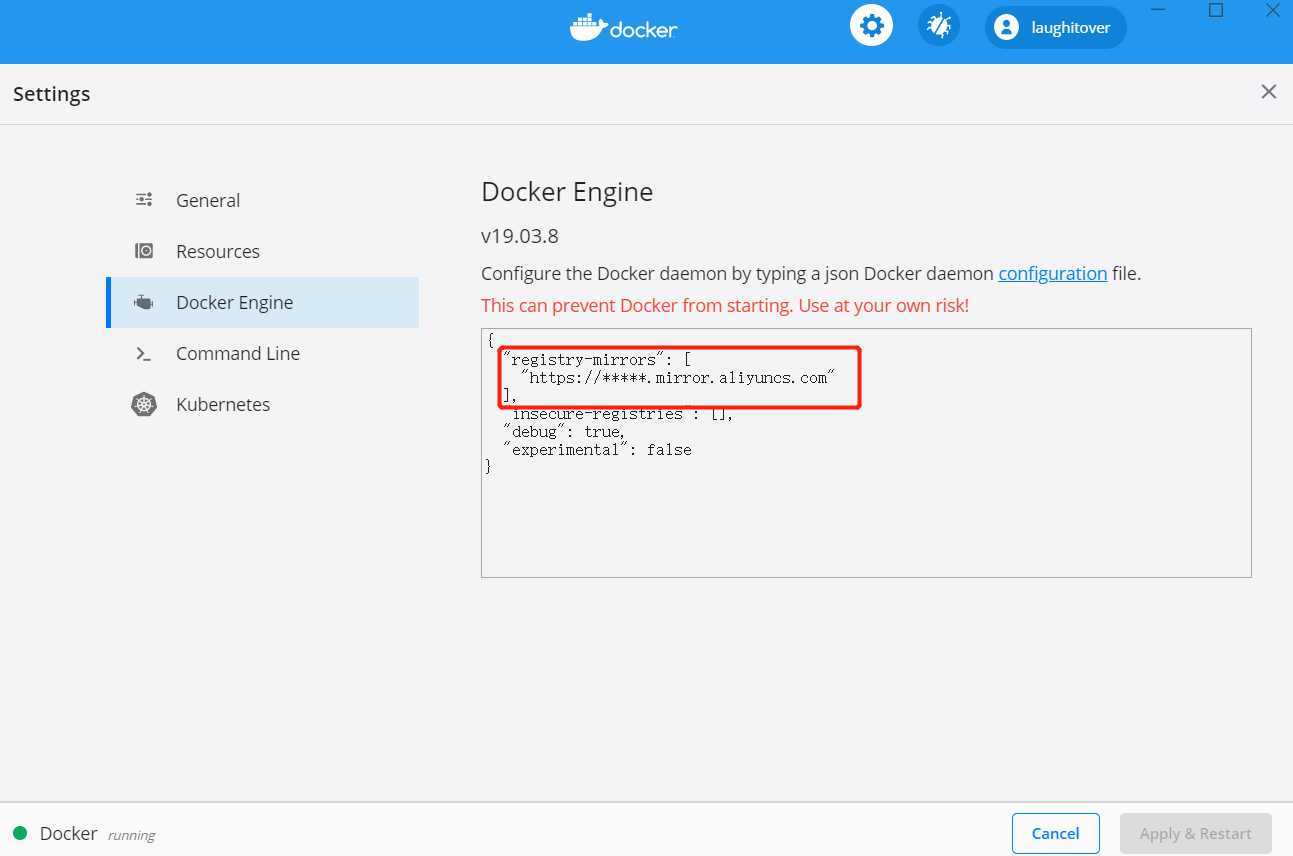
Task: Open Troubleshoot via the bug icon
Action: coord(939,26)
